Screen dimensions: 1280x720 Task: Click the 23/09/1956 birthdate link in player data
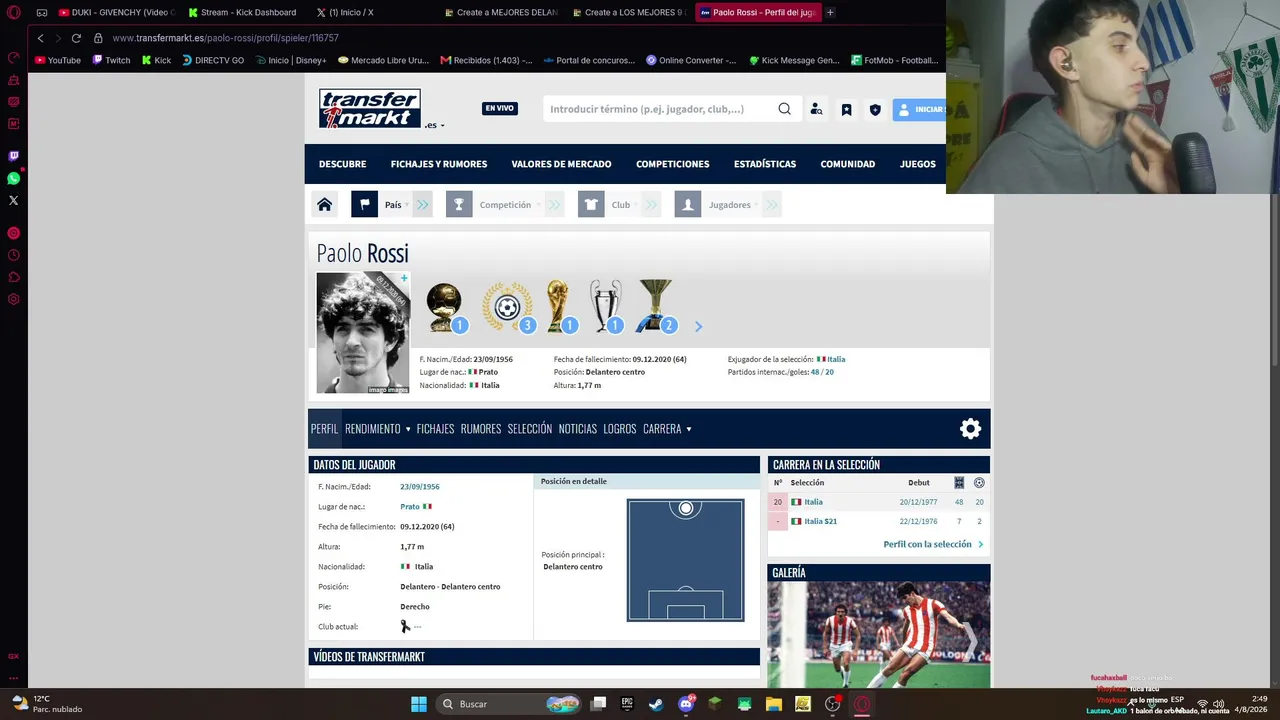pos(420,487)
